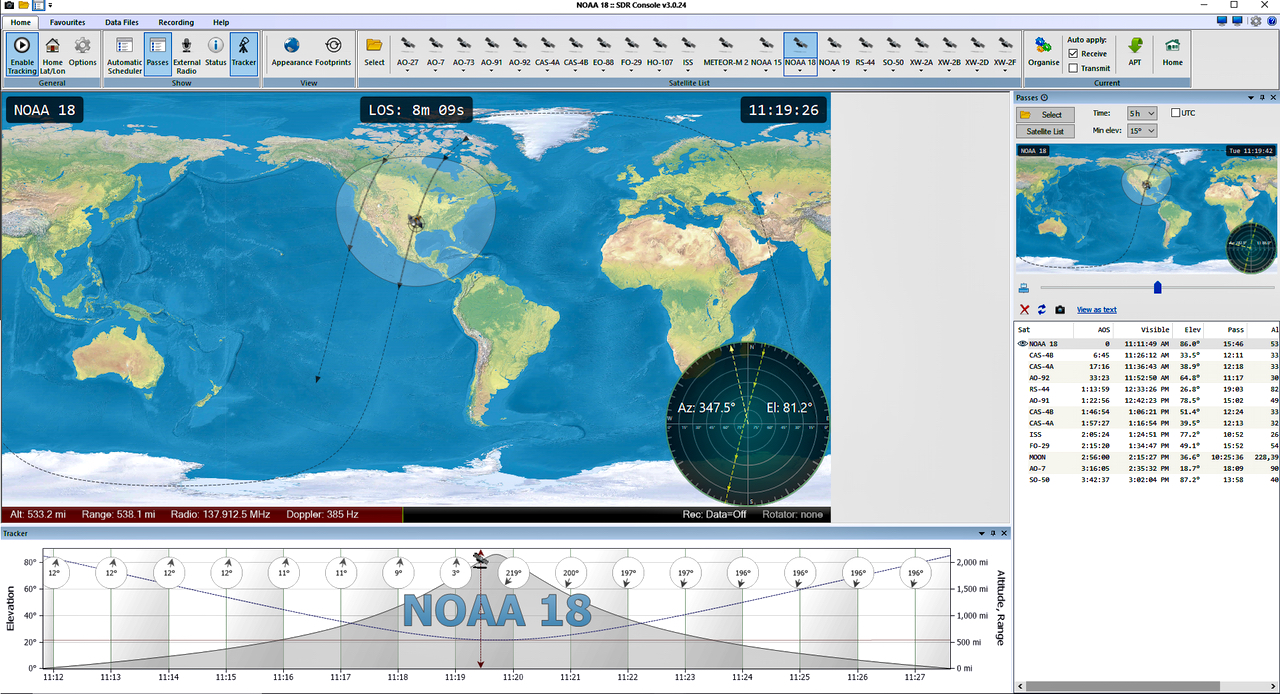Open the Help ribbon tab
The width and height of the screenshot is (1280, 694).
pos(221,22)
